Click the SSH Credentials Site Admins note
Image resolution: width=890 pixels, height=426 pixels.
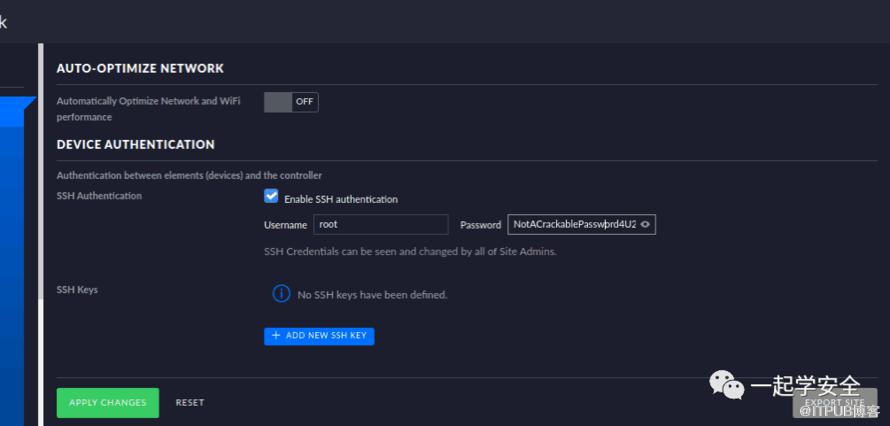click(410, 252)
